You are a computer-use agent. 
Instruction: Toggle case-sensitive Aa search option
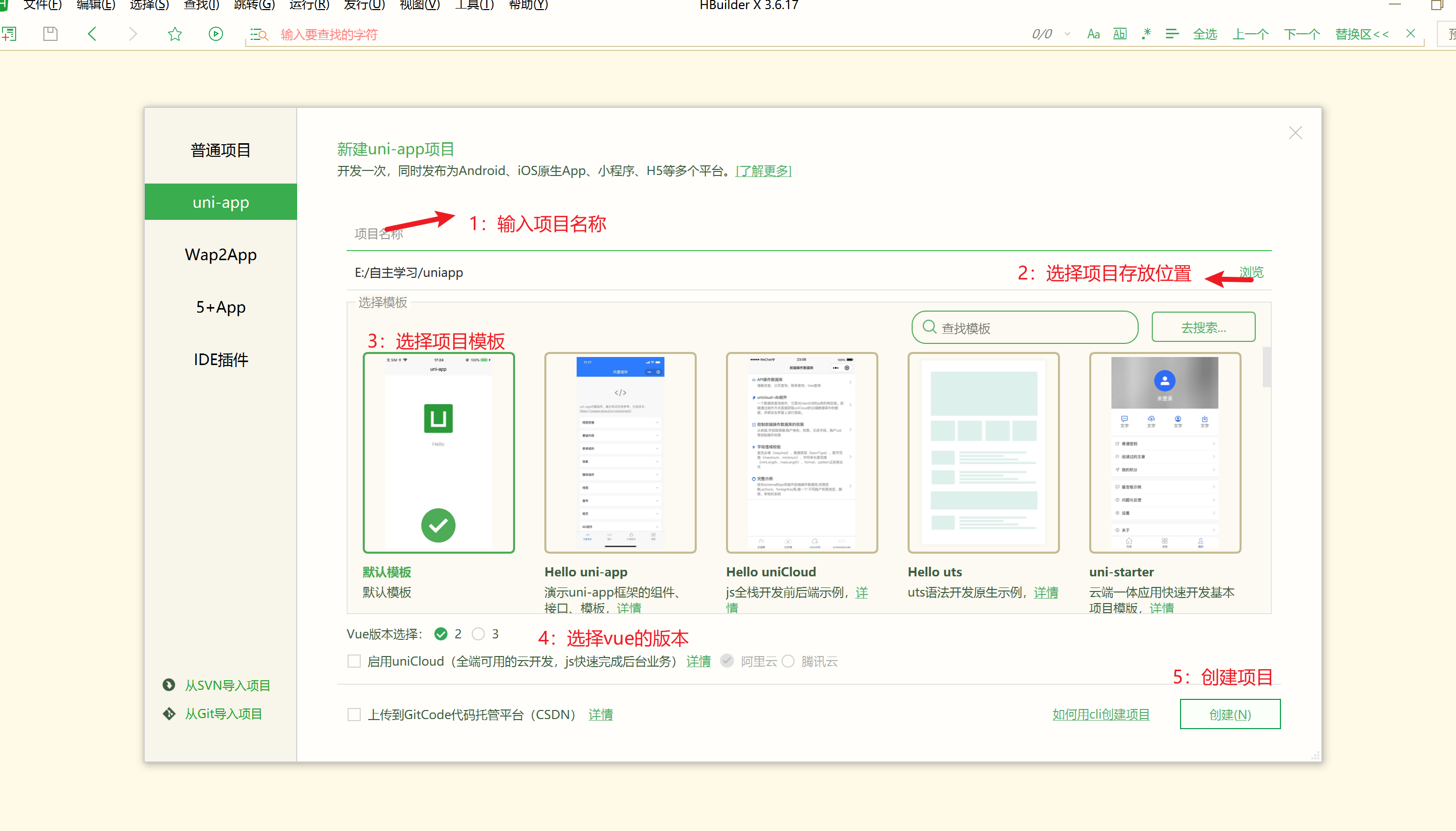(1093, 34)
